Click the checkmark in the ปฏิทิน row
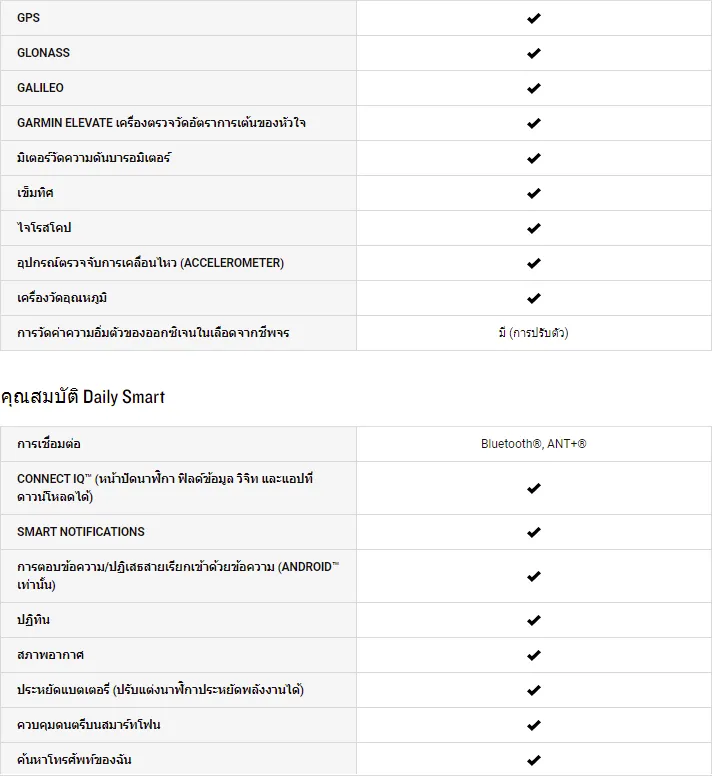The image size is (712, 777). (533, 620)
